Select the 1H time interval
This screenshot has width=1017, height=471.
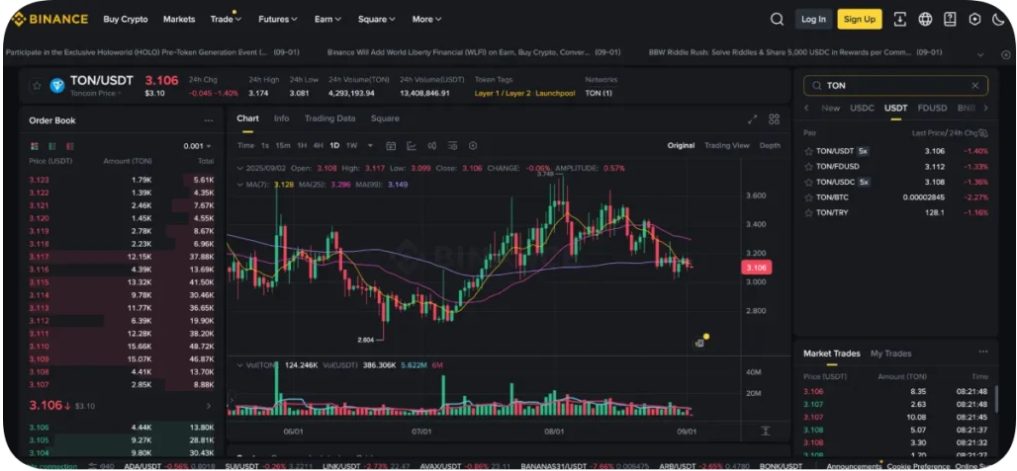[x=302, y=145]
